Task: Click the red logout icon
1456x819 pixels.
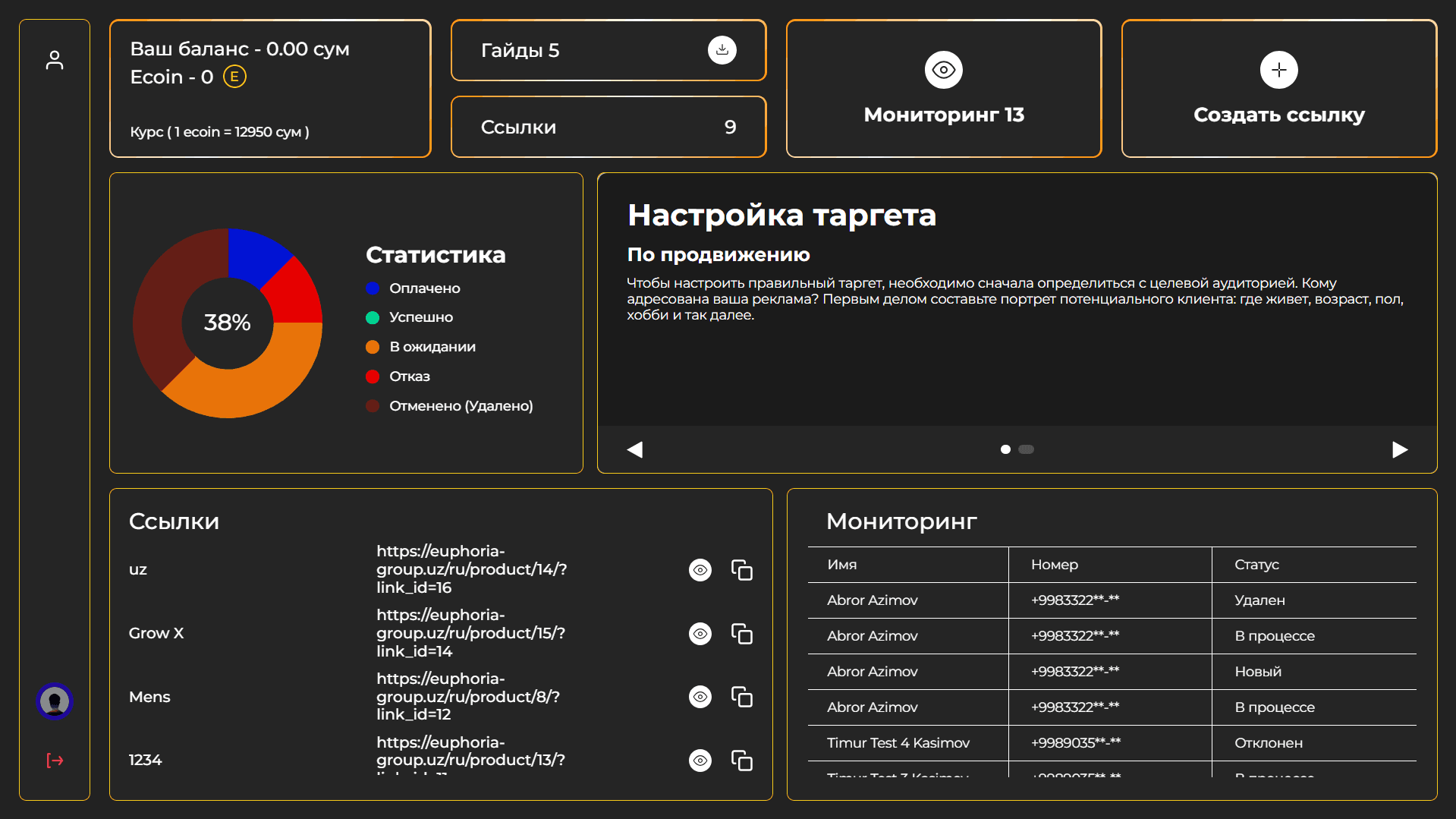Action: coord(55,761)
